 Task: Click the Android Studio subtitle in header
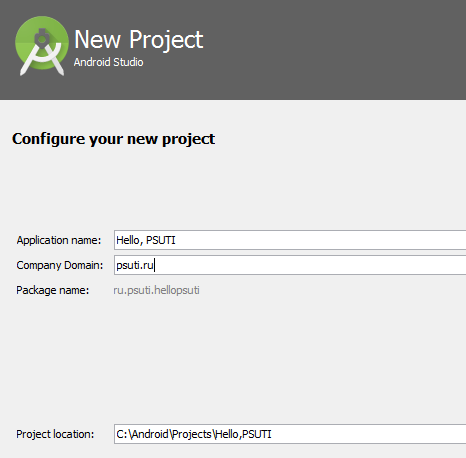coord(108,62)
